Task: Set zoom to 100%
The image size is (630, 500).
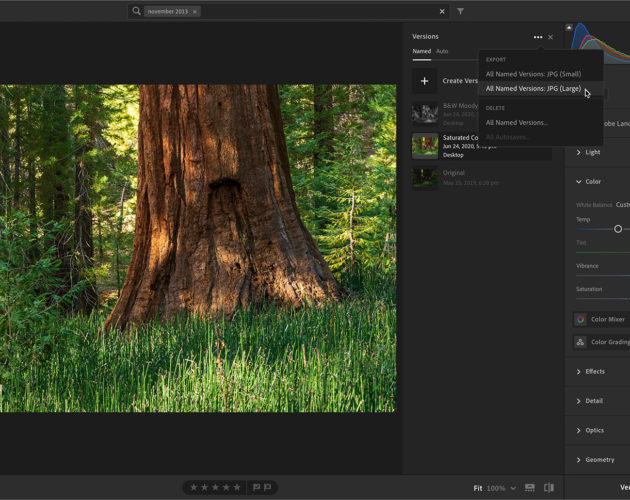Action: tap(496, 488)
